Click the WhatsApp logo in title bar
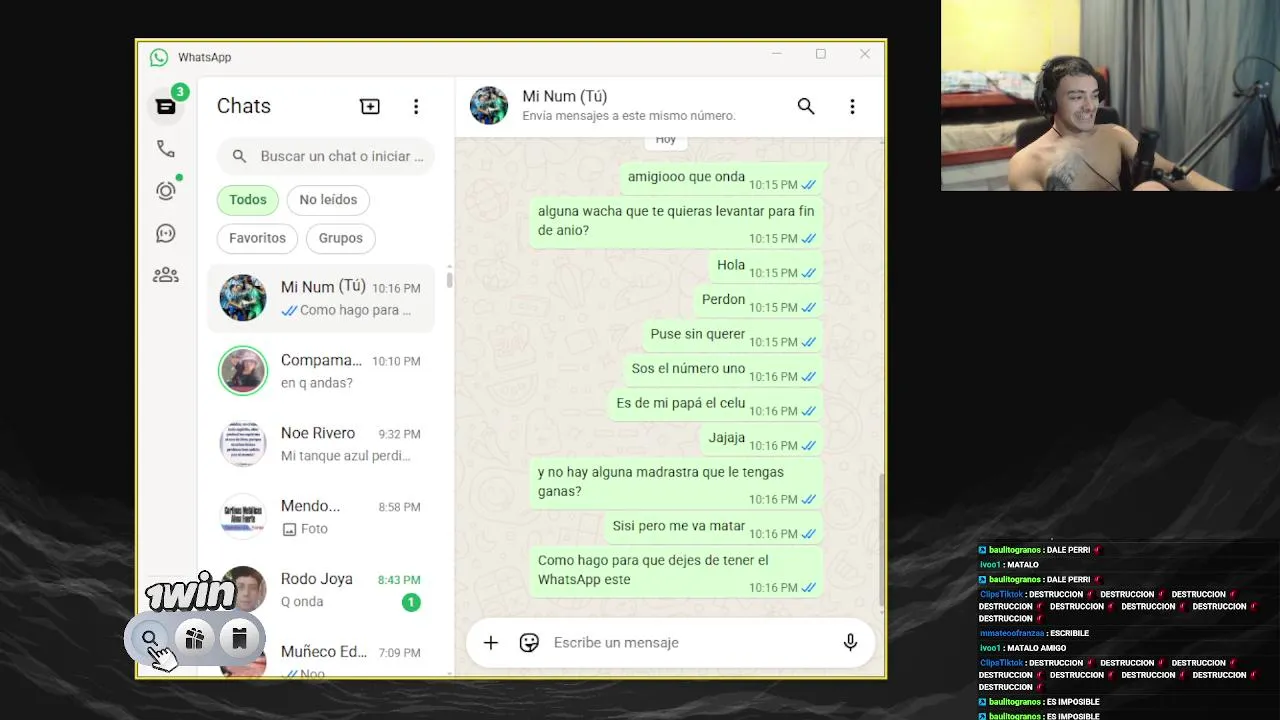Screen dimensions: 1280x720 pyautogui.click(x=159, y=57)
